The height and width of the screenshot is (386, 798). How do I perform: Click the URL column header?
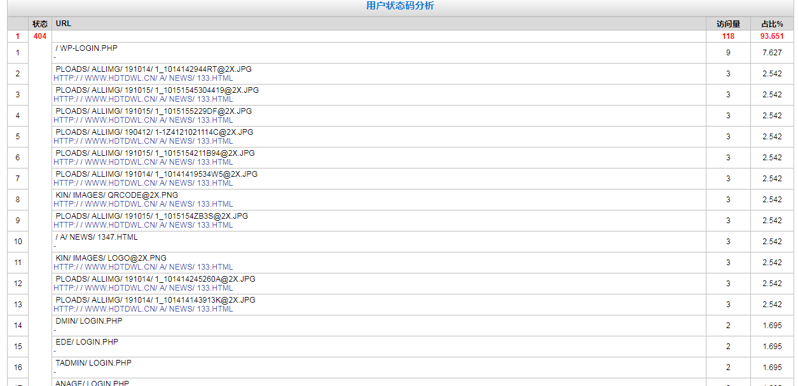64,23
